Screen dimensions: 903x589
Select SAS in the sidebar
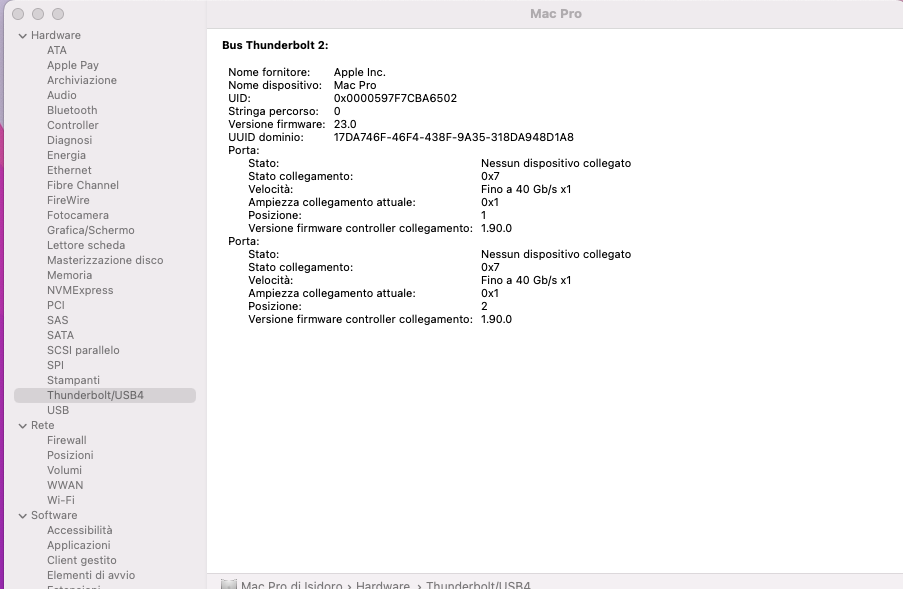click(x=58, y=320)
